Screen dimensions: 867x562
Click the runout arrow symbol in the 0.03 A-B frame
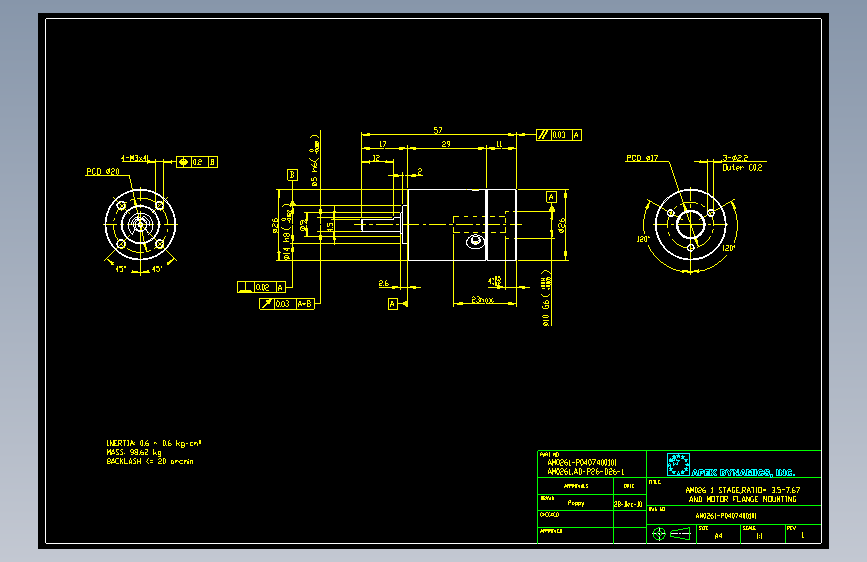267,304
